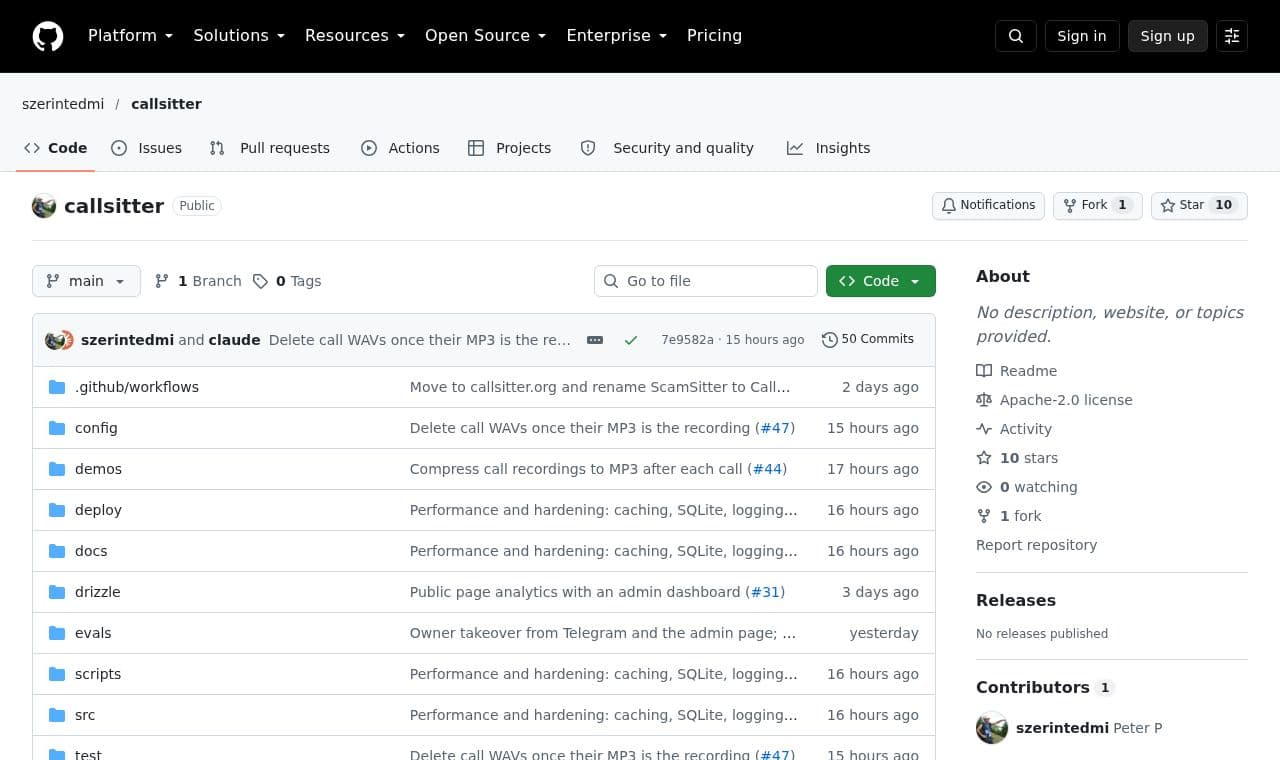The height and width of the screenshot is (760, 1280).
Task: Click the pulse icon beside Activity
Action: 984,429
